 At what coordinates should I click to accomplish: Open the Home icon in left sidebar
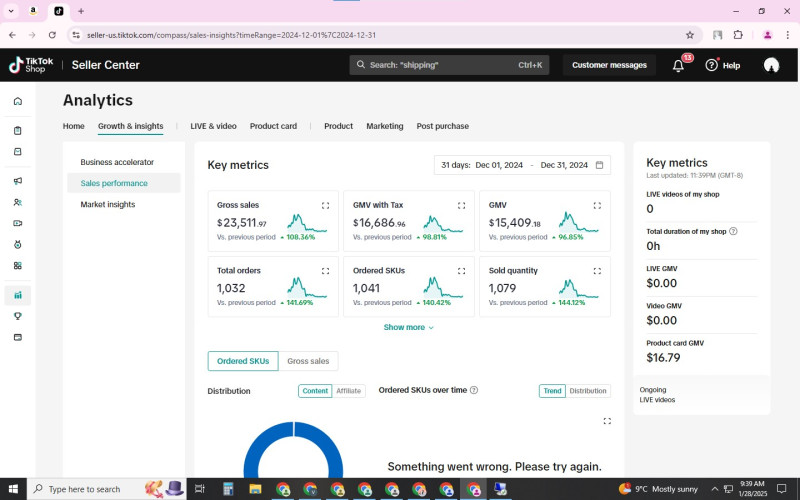coord(18,101)
